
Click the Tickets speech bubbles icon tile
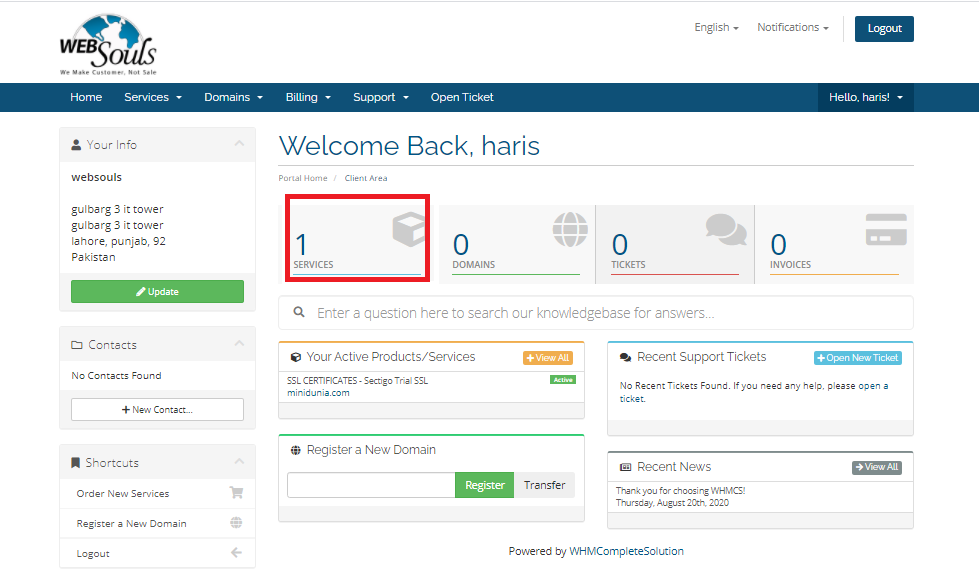[x=725, y=229]
